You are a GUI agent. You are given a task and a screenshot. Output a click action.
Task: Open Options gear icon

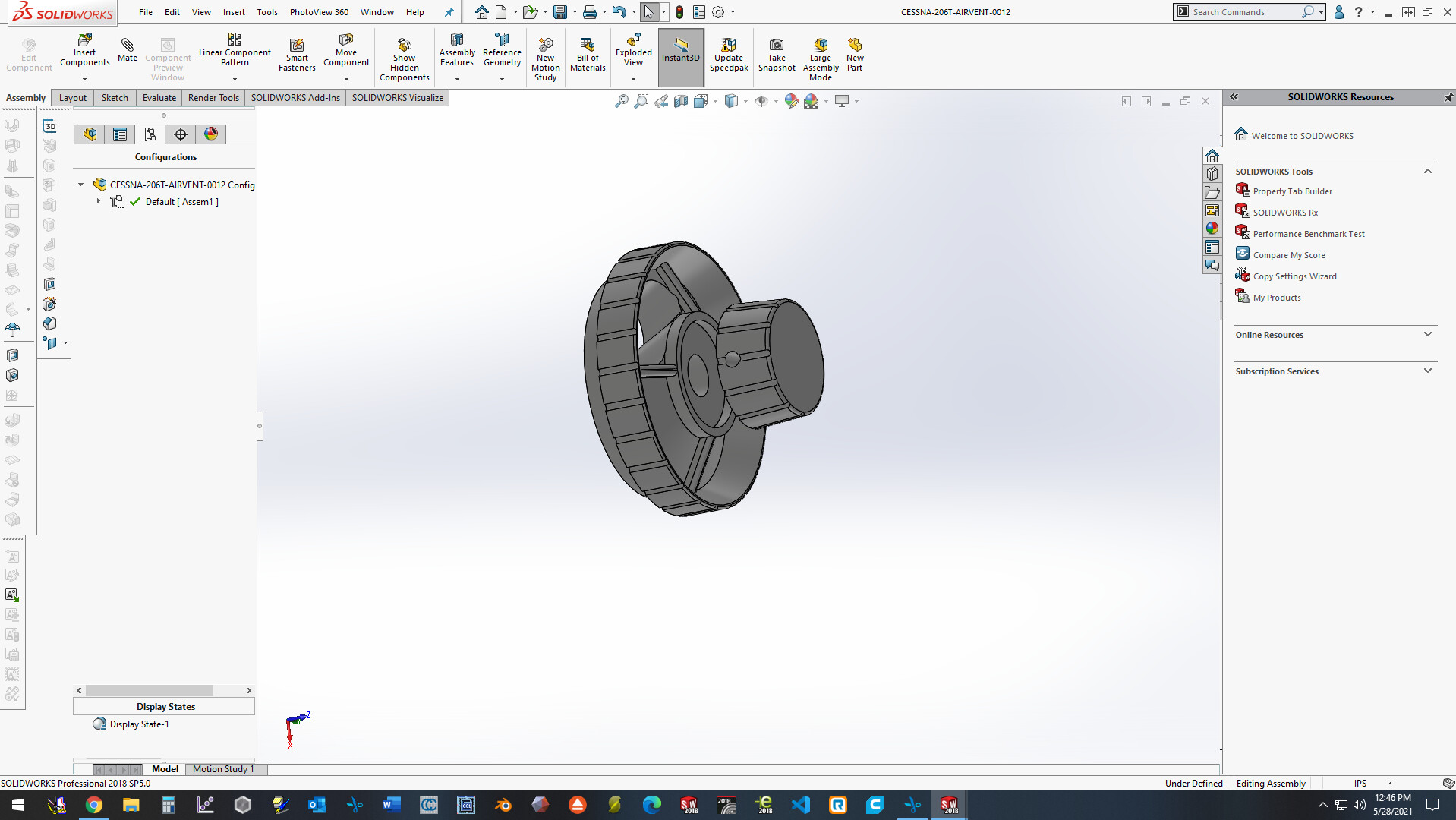click(x=718, y=12)
